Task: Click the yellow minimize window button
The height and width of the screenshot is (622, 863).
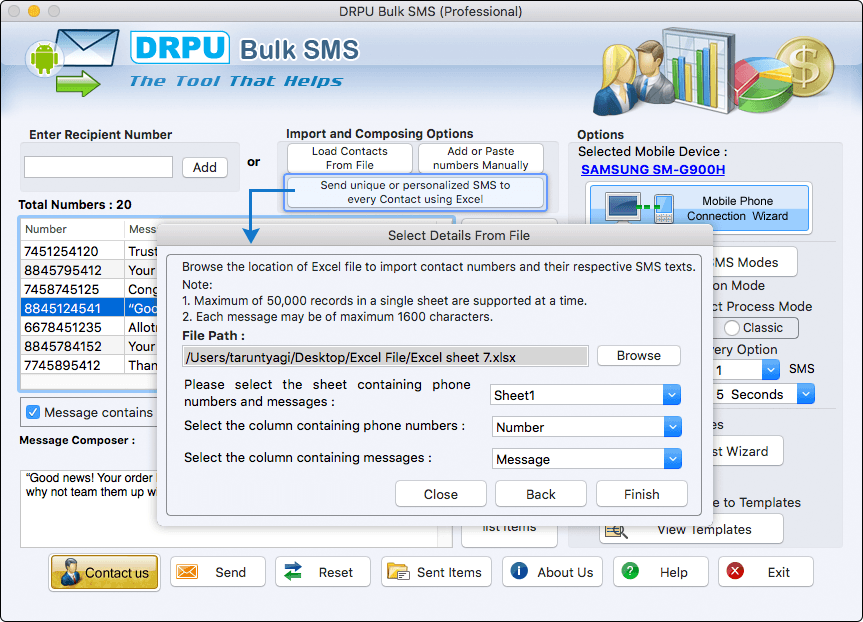Action: [x=34, y=11]
